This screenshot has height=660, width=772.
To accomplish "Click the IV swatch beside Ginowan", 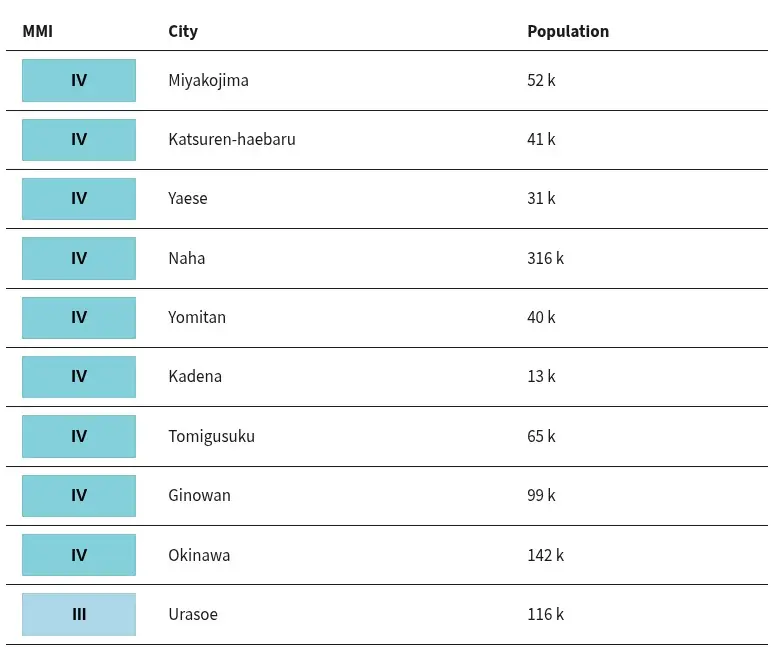I will pos(79,496).
